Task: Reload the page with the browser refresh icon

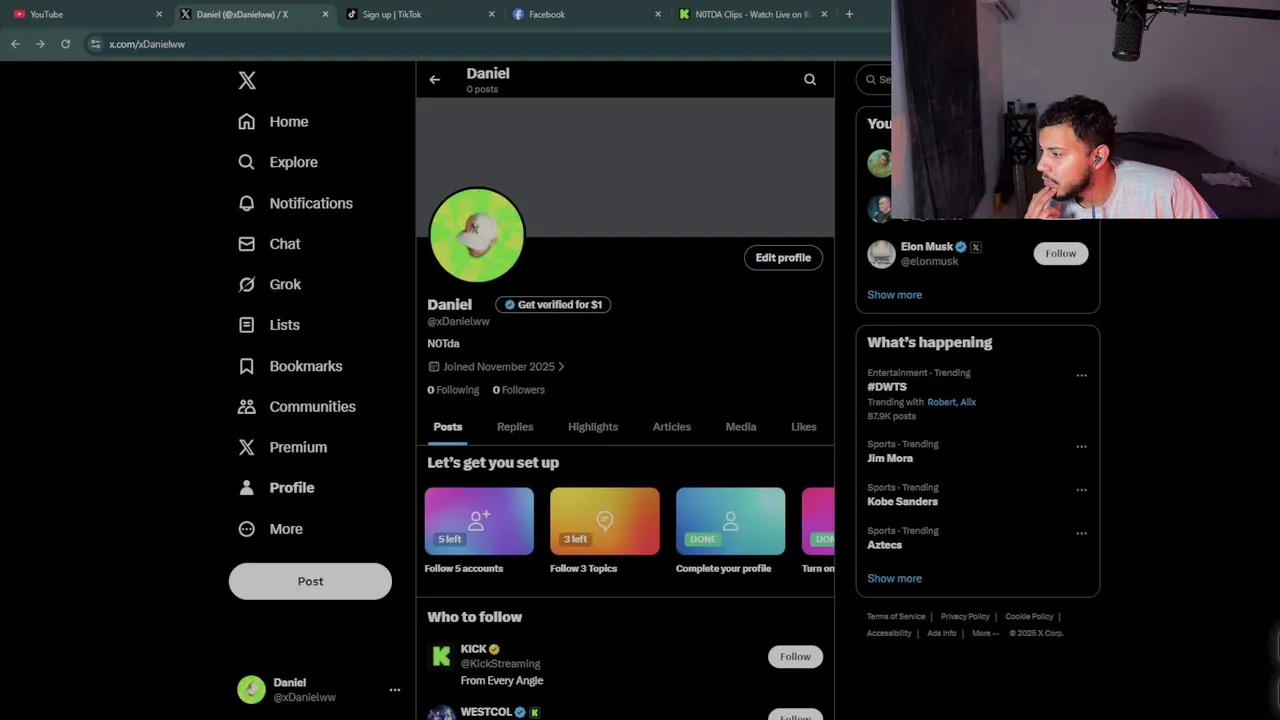Action: tap(65, 44)
